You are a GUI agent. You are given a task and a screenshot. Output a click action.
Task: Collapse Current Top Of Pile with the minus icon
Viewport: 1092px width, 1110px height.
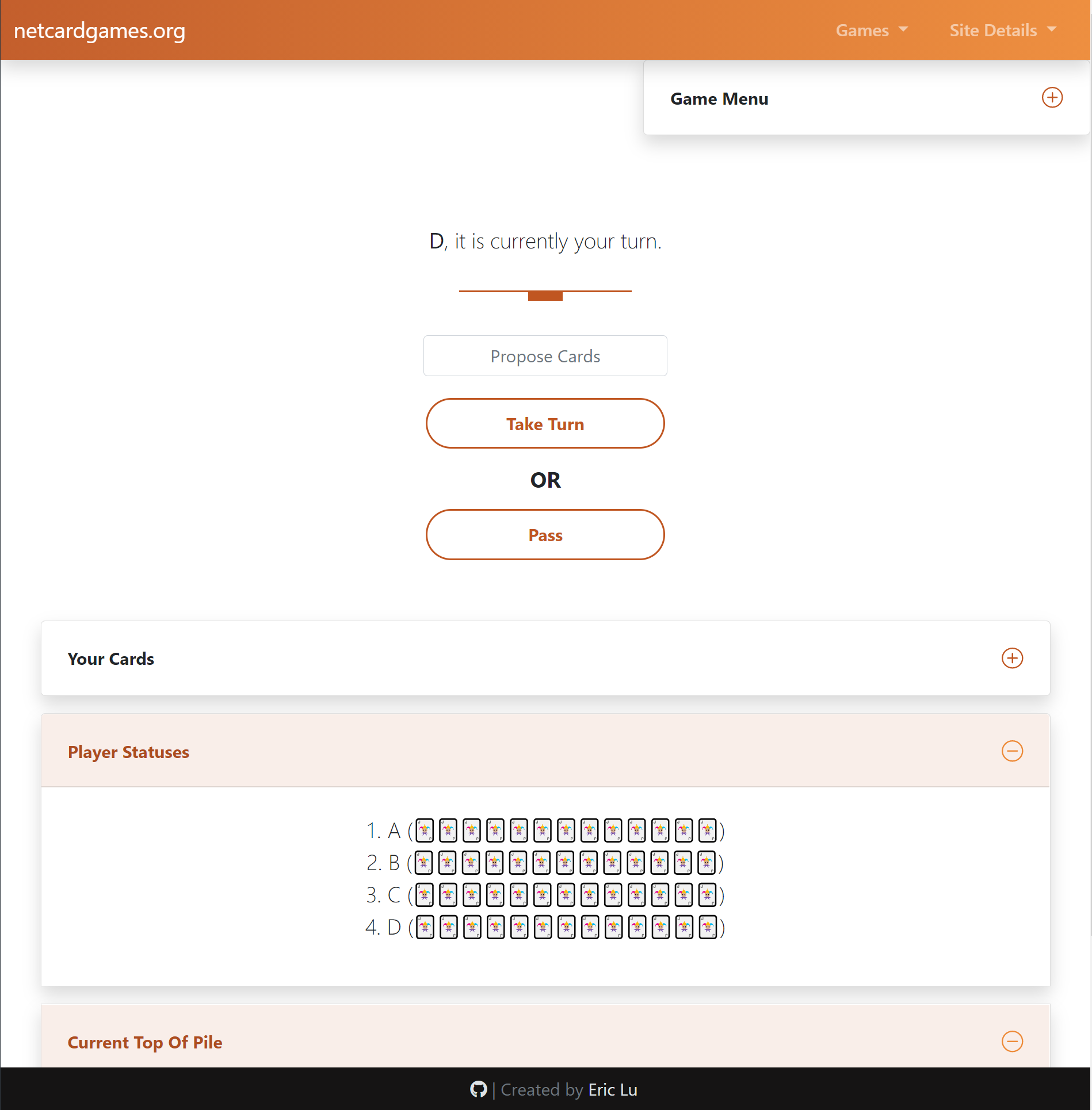[1012, 1041]
